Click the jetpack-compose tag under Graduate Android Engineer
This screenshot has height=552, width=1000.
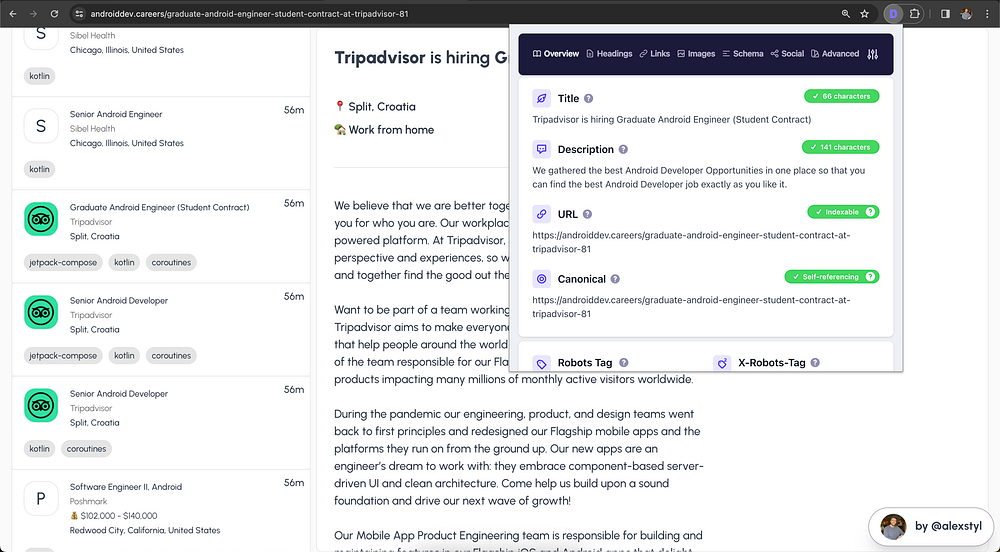[x=63, y=263]
